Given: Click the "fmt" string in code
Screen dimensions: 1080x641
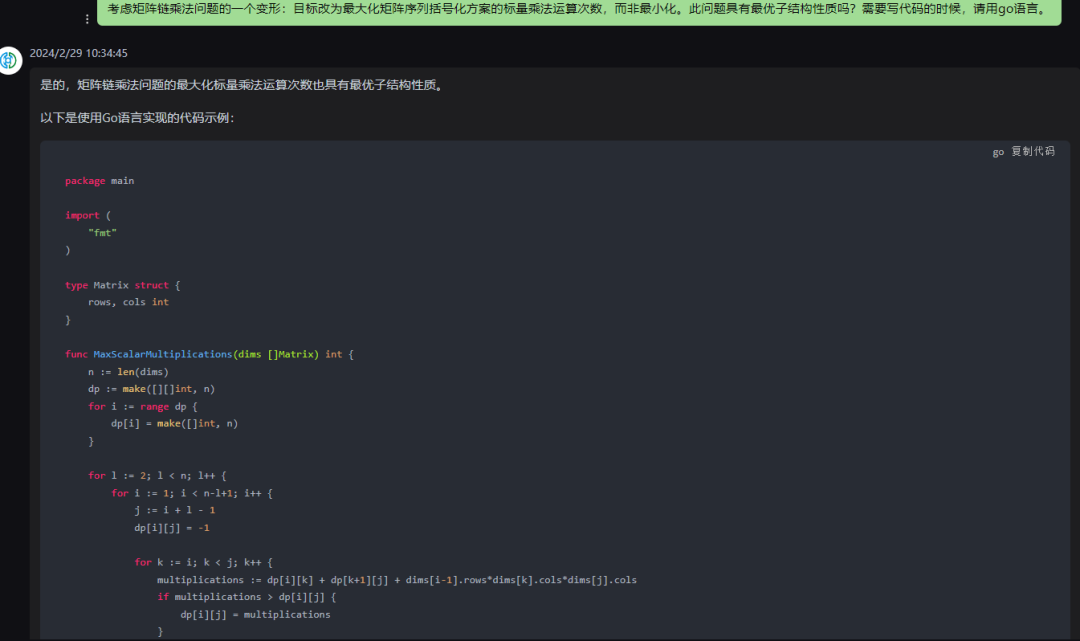Looking at the screenshot, I should point(103,233).
